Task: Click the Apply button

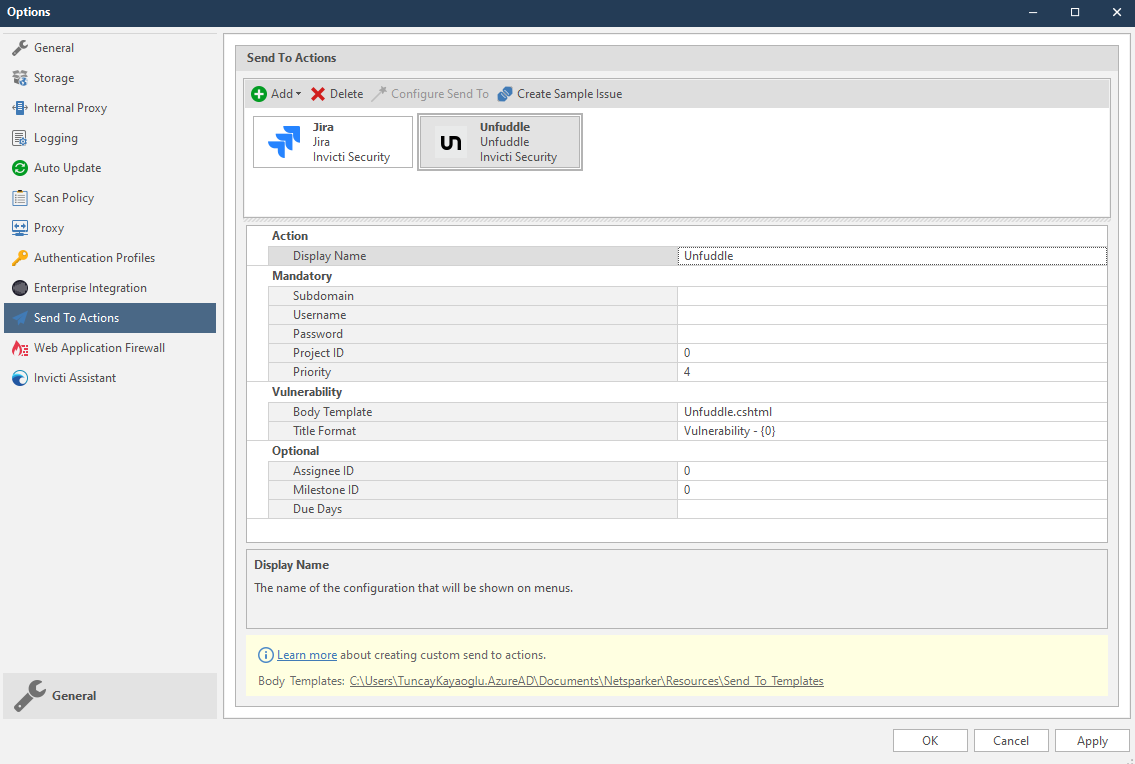Action: point(1092,740)
